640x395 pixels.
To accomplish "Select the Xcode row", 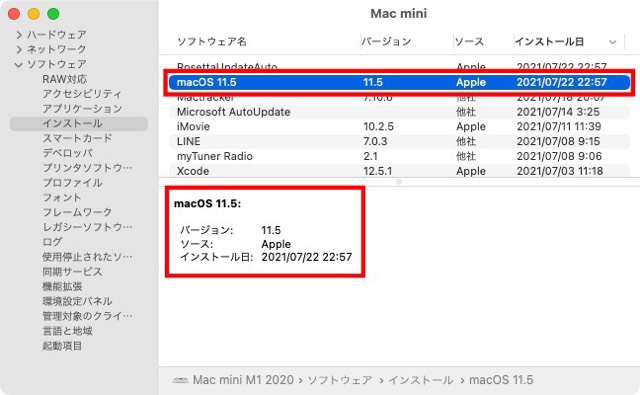I will coord(399,171).
